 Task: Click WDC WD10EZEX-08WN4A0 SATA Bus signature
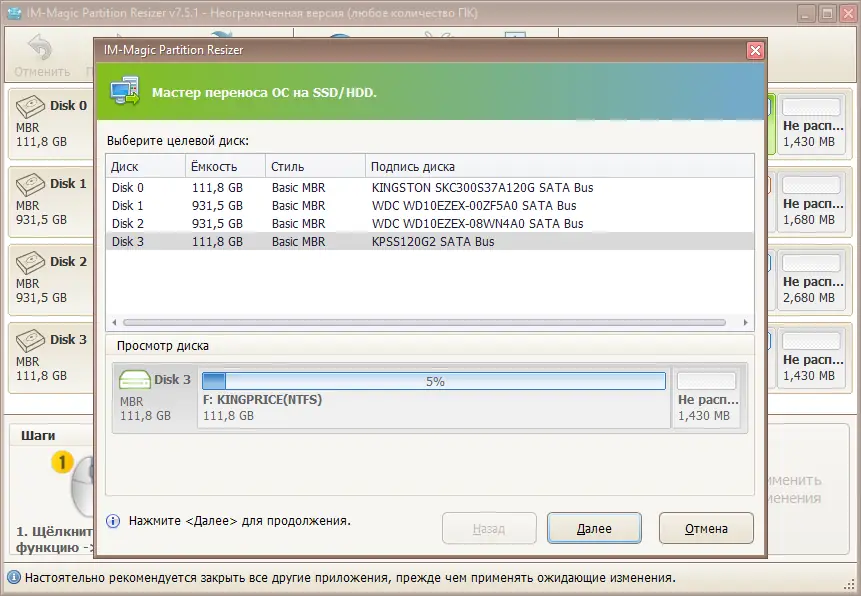pyautogui.click(x=477, y=224)
